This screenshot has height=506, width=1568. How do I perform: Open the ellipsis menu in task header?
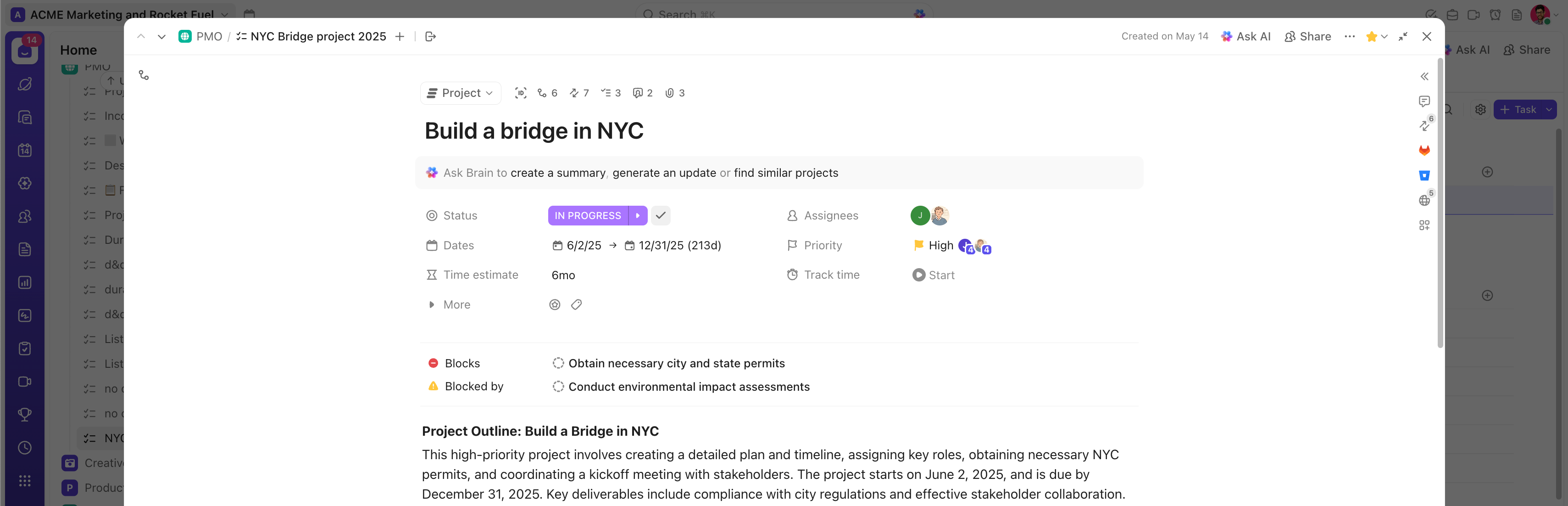tap(1350, 36)
